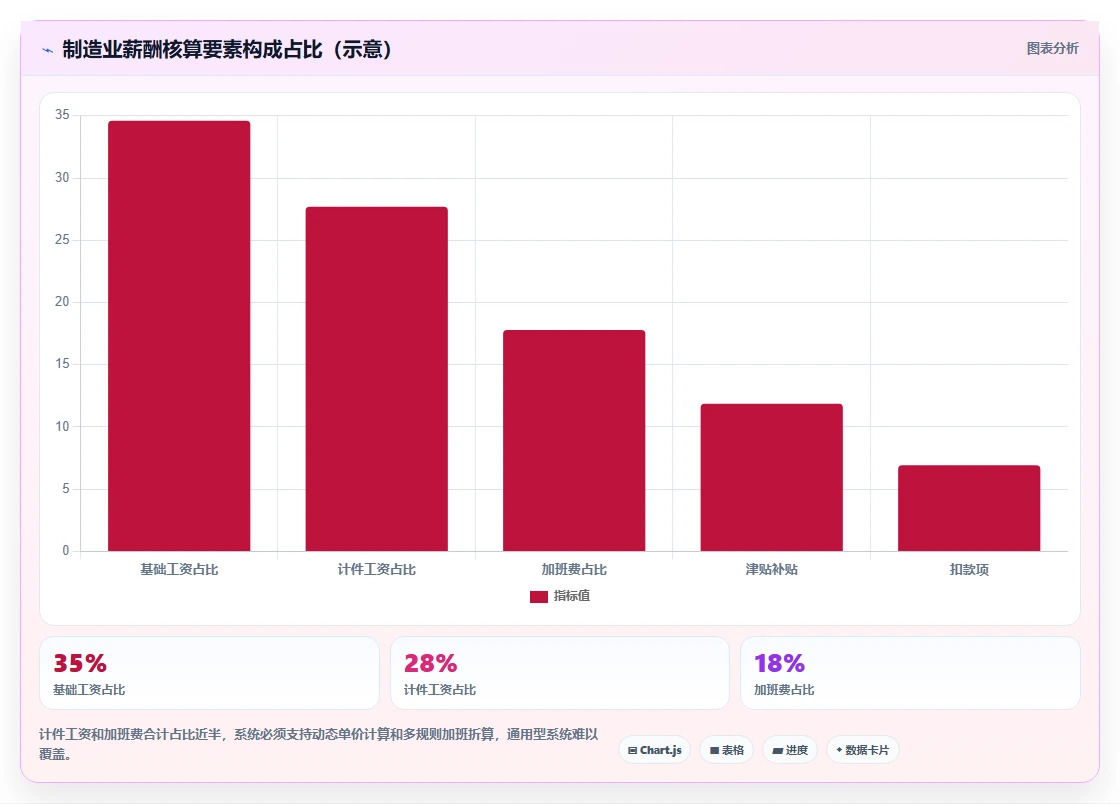Click the Chart.js tag chip
The width and height of the screenshot is (1120, 804).
654,750
